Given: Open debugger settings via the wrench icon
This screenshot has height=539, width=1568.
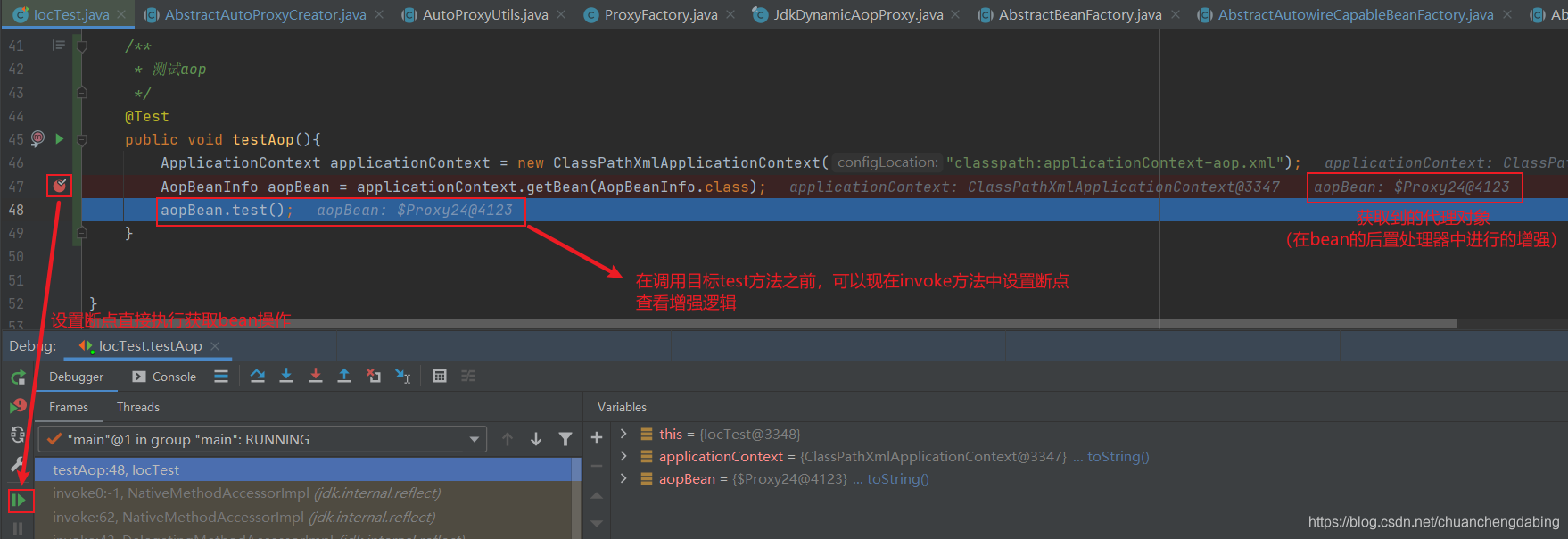Looking at the screenshot, I should (x=18, y=464).
